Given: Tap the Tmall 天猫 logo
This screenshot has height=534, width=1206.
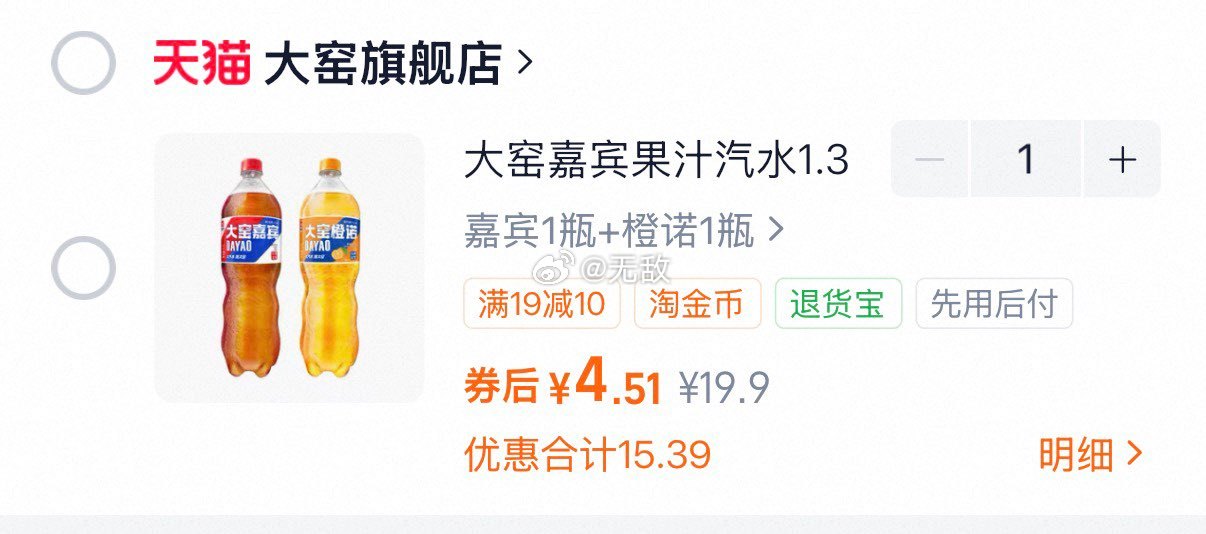Looking at the screenshot, I should coord(201,64).
